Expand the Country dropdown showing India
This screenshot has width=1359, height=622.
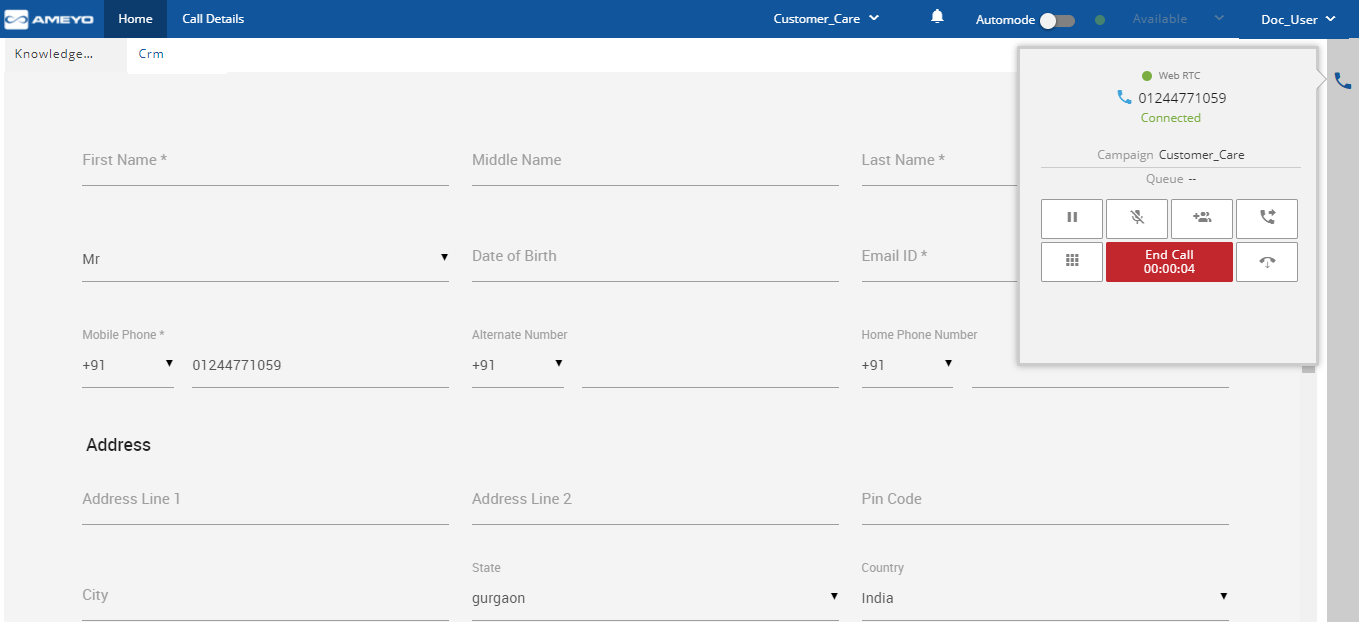(x=1044, y=598)
